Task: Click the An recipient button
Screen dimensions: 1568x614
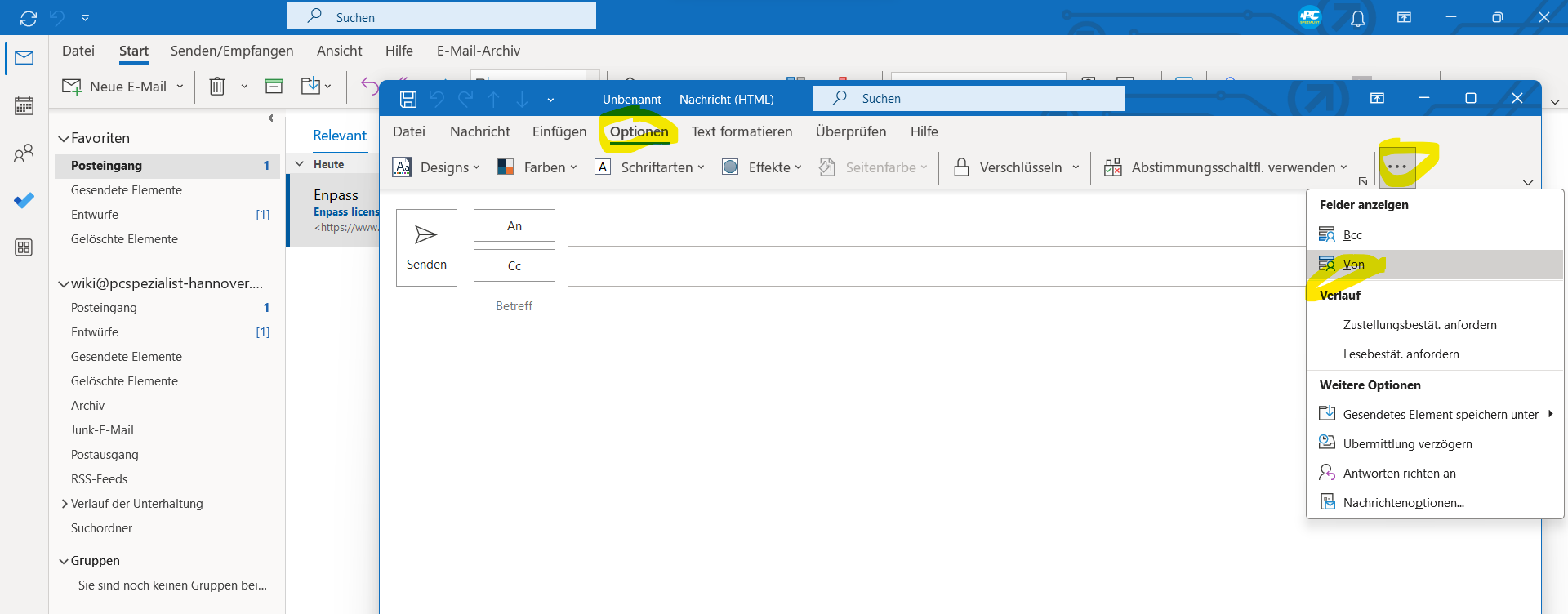Action: 514,226
